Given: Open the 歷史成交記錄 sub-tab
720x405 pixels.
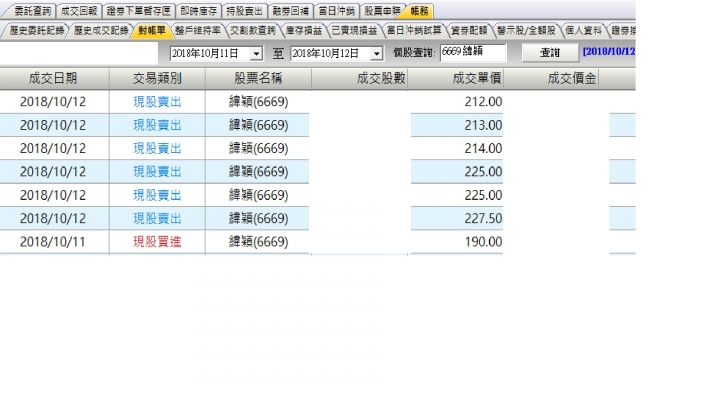Looking at the screenshot, I should point(101,31).
